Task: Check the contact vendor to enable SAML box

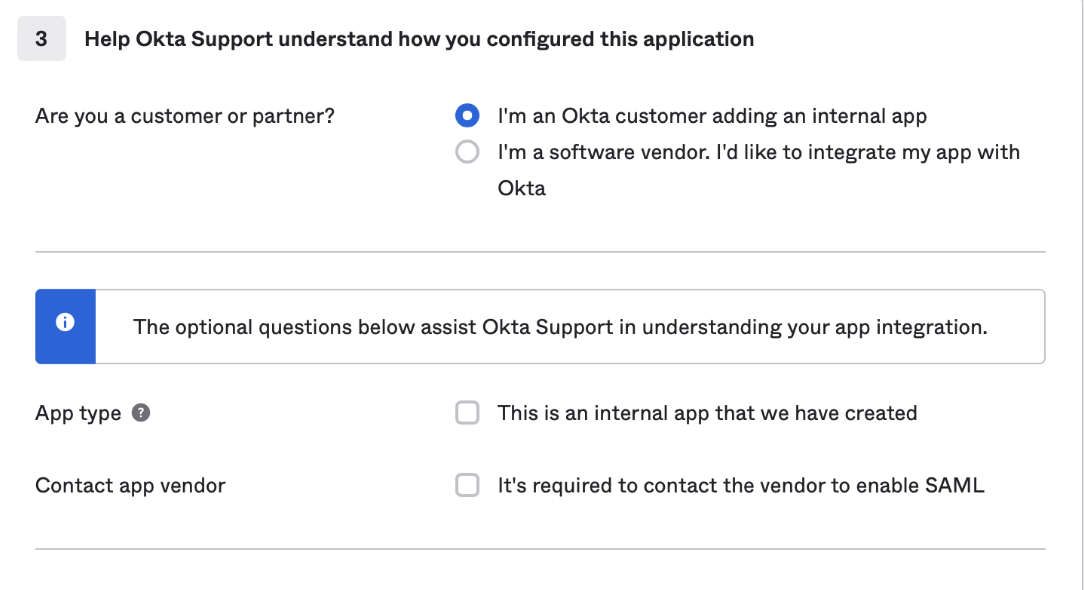Action: (467, 486)
